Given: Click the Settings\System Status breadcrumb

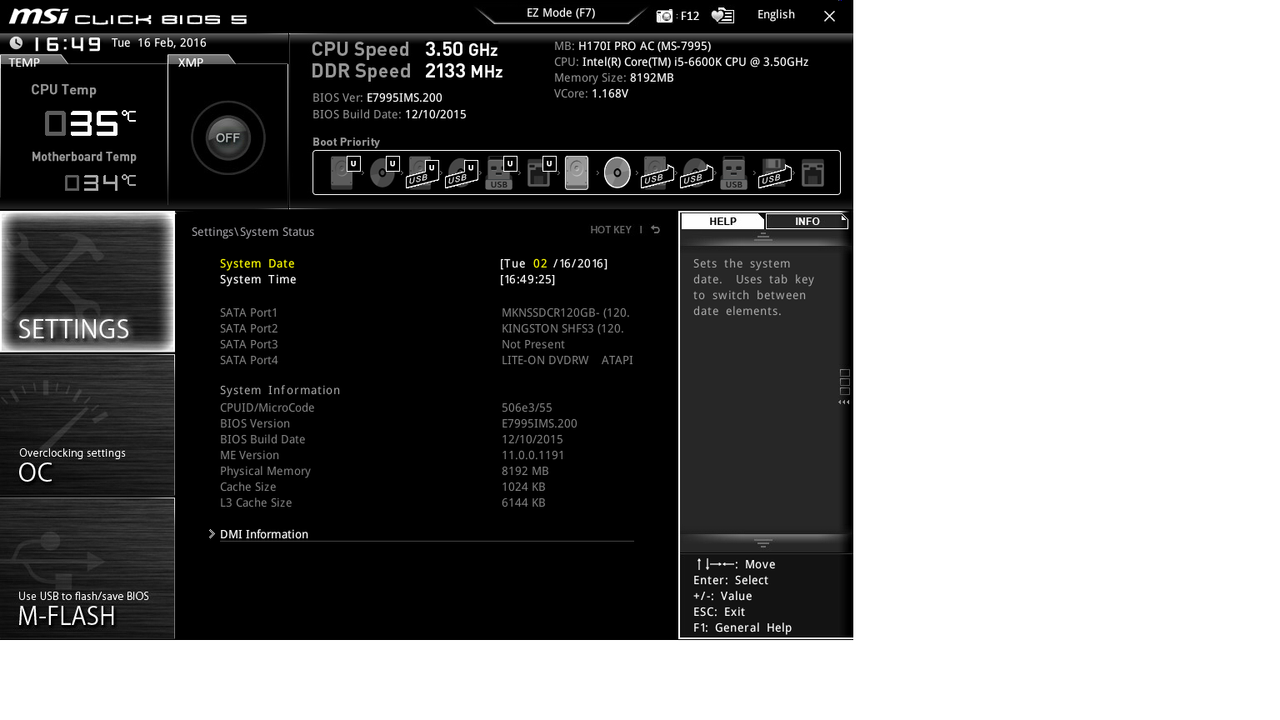Looking at the screenshot, I should [x=253, y=232].
